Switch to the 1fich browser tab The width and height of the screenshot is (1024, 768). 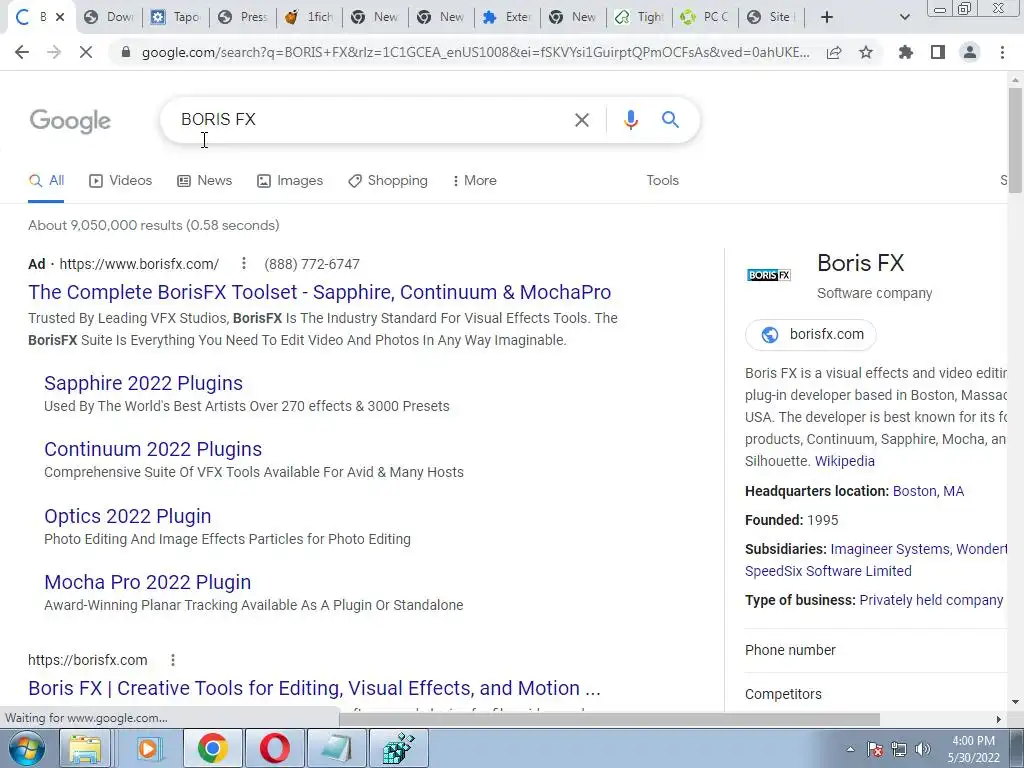(310, 17)
